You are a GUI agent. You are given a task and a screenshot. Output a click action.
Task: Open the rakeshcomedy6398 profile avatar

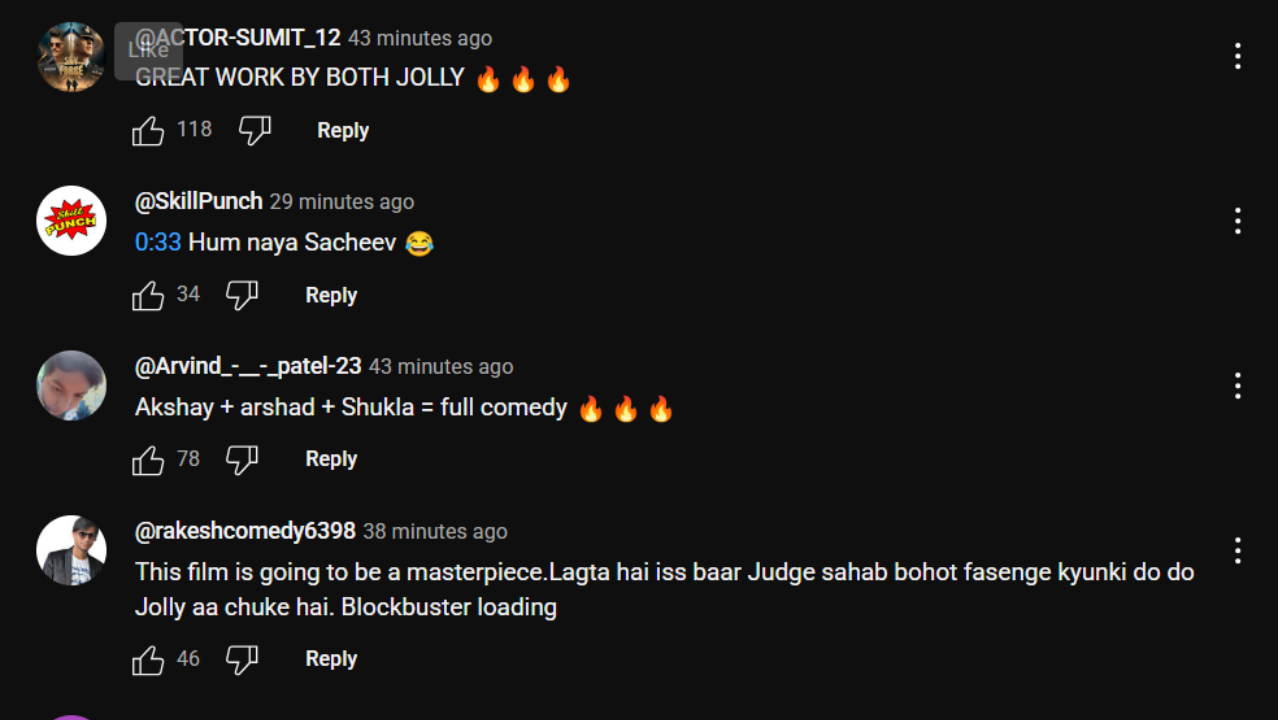[x=71, y=550]
